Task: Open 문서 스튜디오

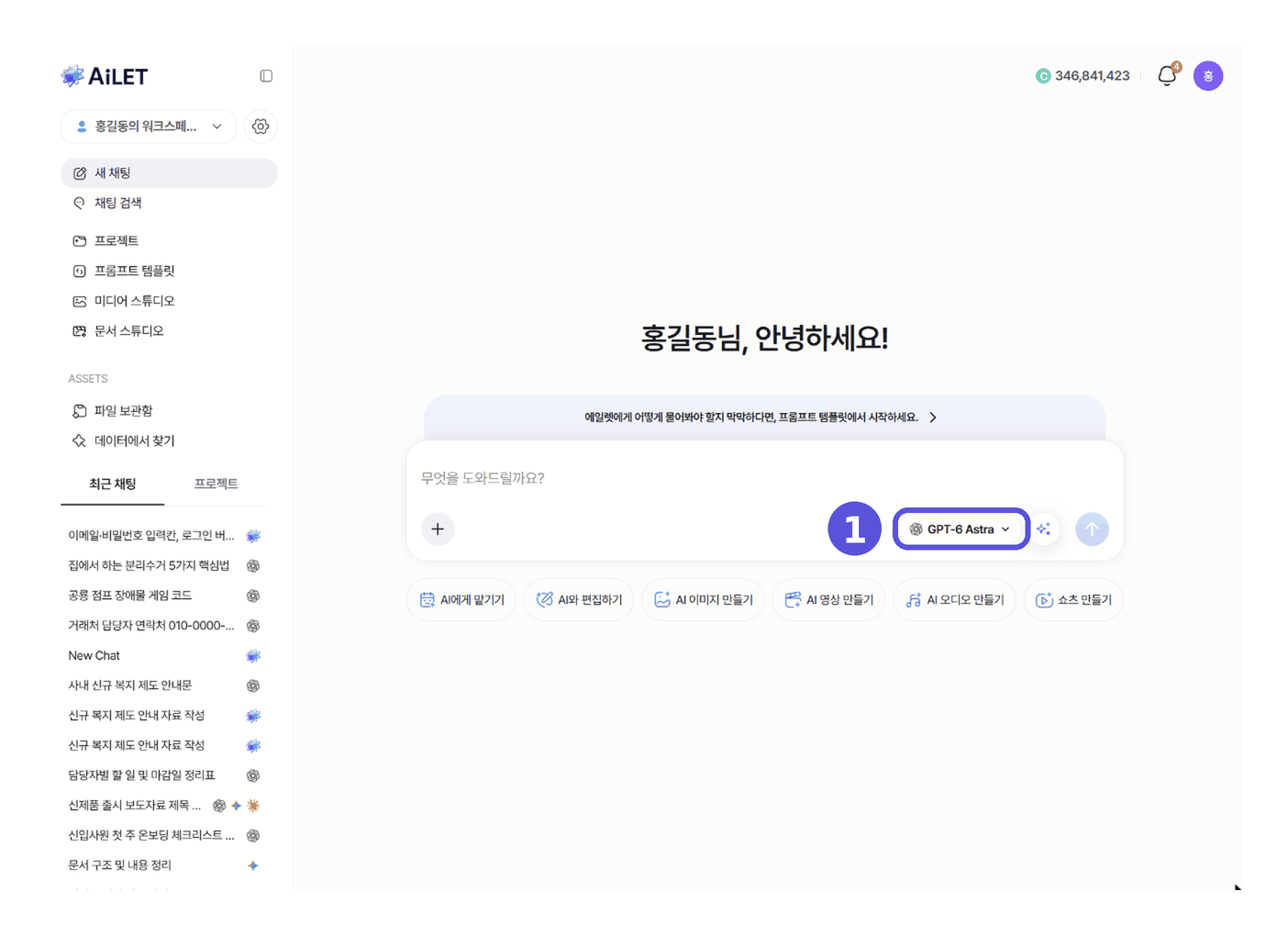Action: (169, 331)
